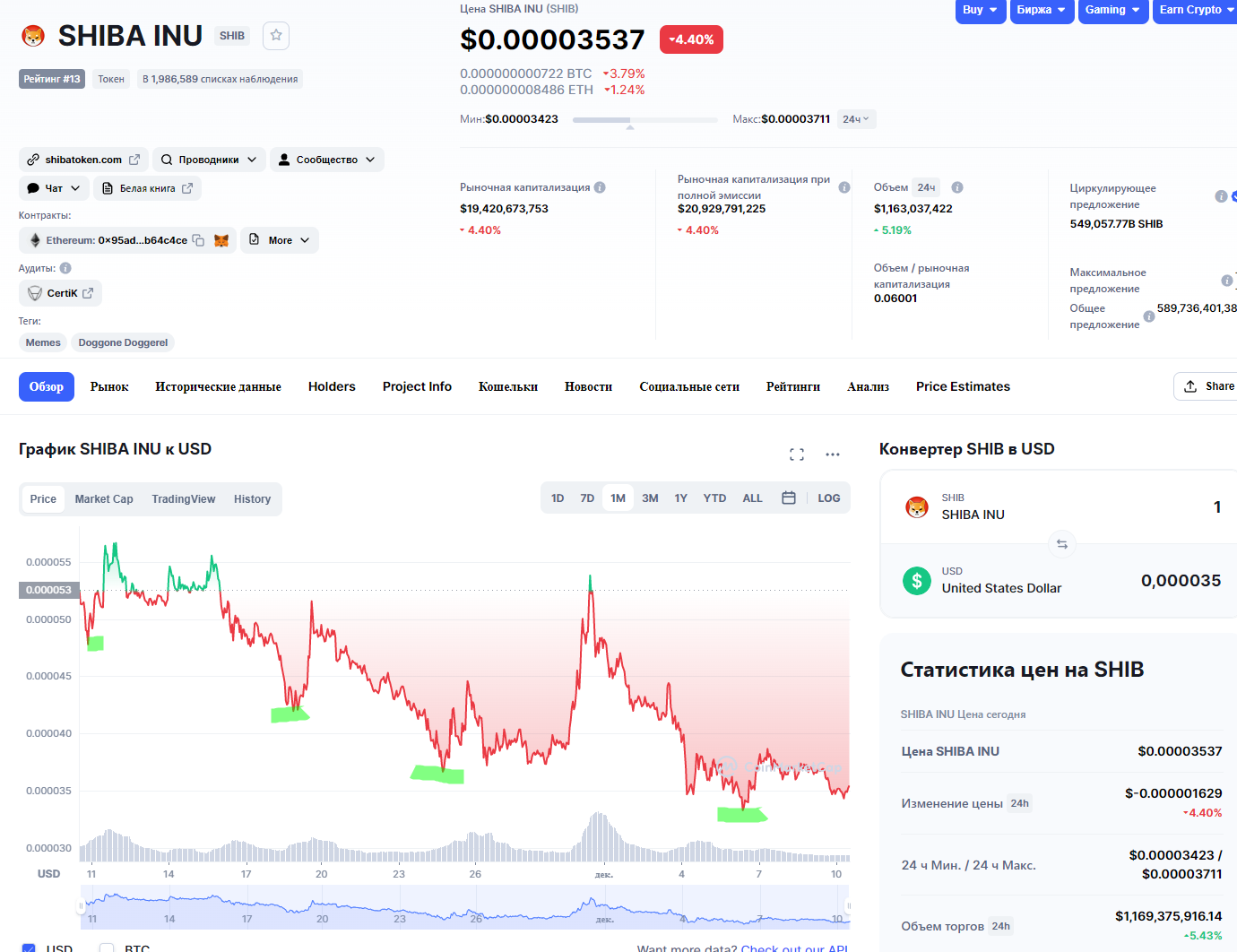Show info about Циркулирующее предложение
This screenshot has width=1237, height=952.
tap(1221, 196)
